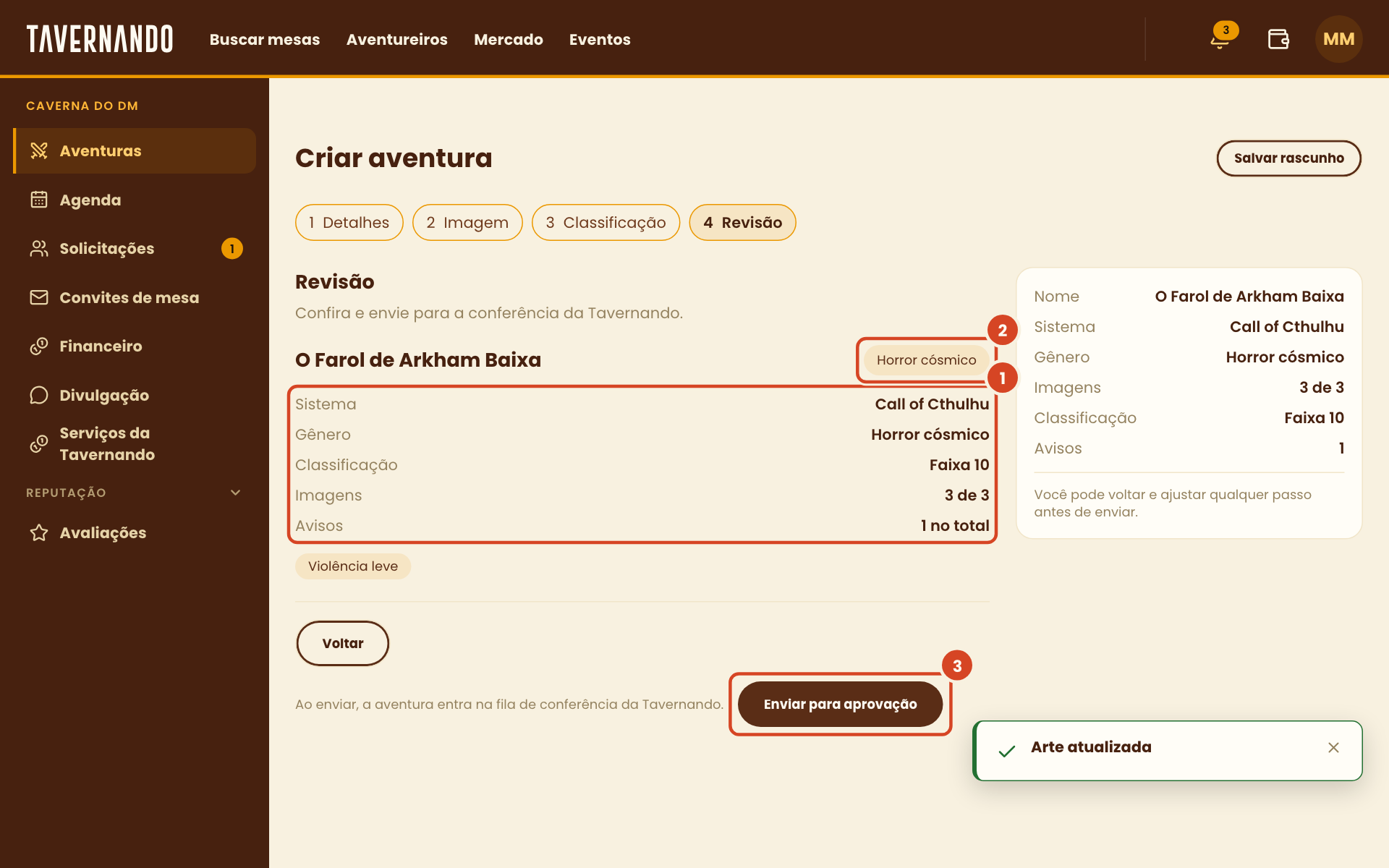
Task: Open Buscar mesas in top navigation
Action: 265,39
